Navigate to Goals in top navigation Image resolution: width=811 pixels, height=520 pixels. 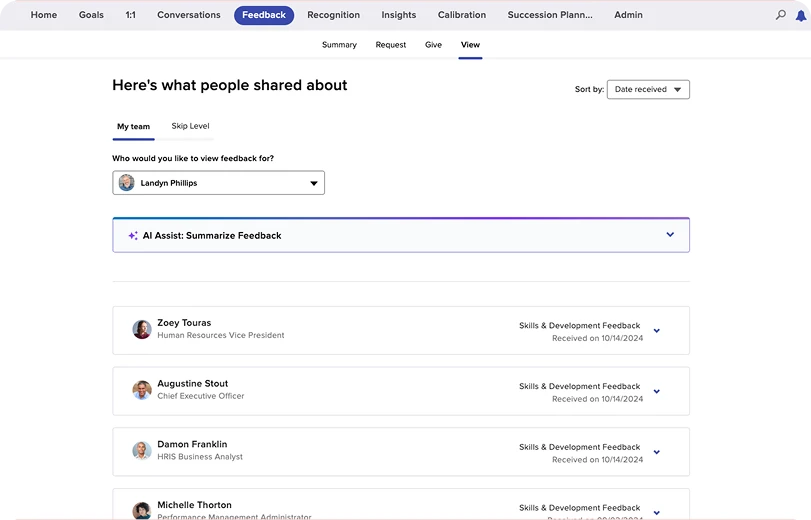click(x=91, y=15)
